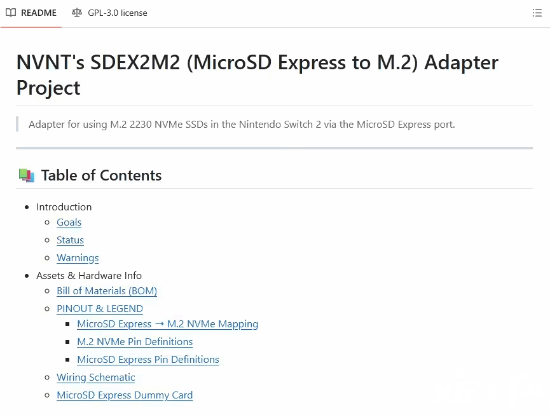Viewport: 550px width, 415px height.
Task: Go to the Warnings link
Action: click(x=78, y=258)
